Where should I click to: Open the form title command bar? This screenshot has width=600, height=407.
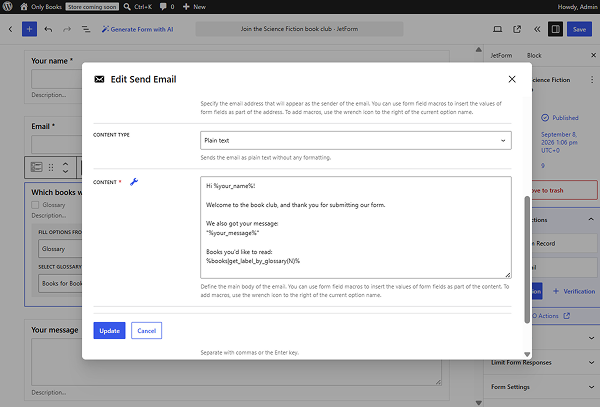point(299,29)
